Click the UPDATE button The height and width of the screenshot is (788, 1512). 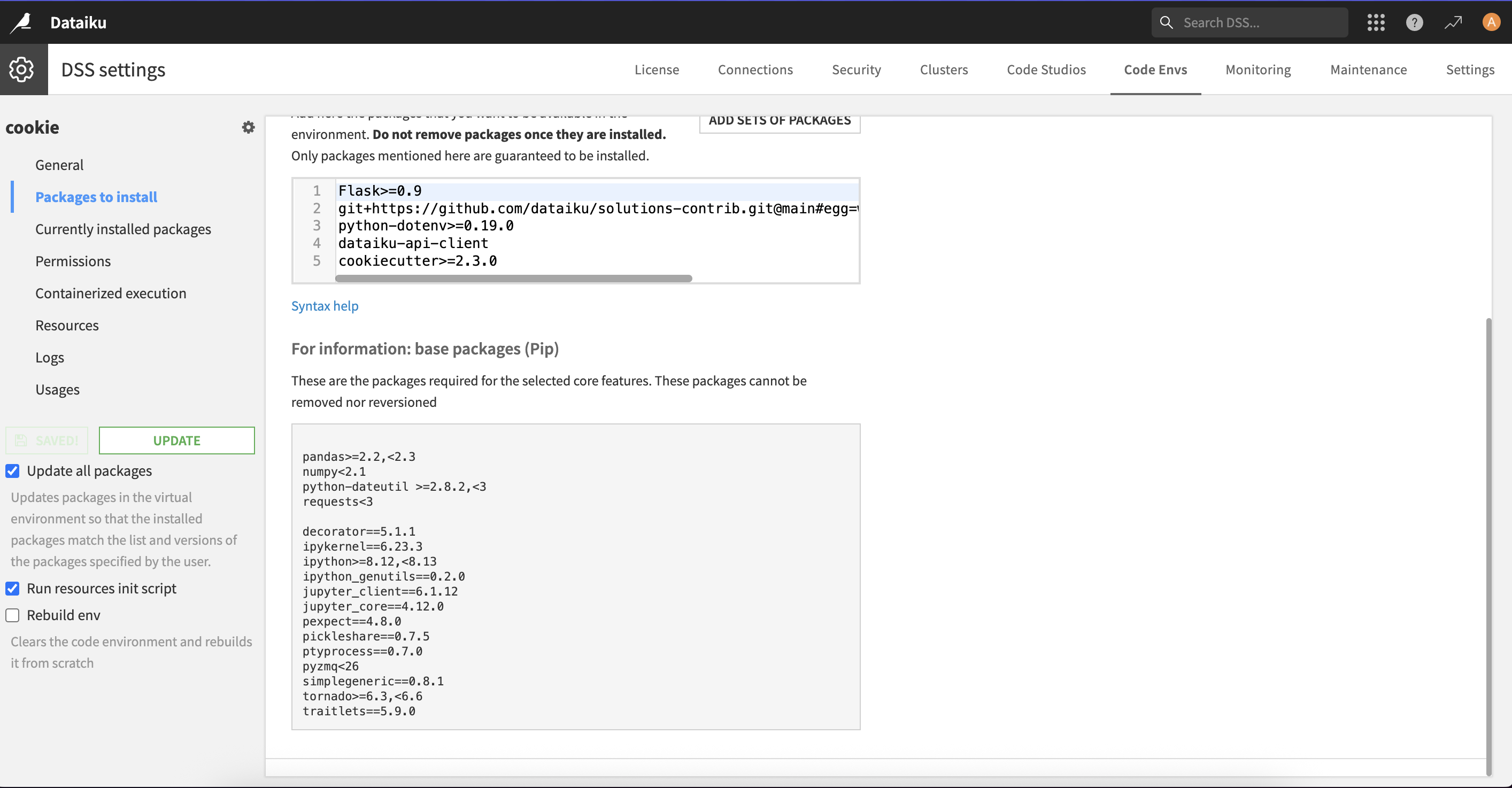point(176,440)
